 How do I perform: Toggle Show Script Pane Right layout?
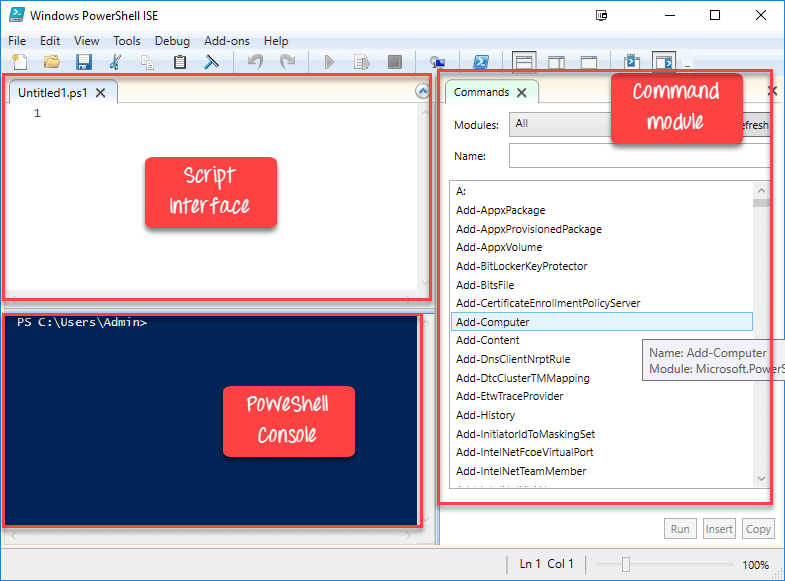(557, 62)
